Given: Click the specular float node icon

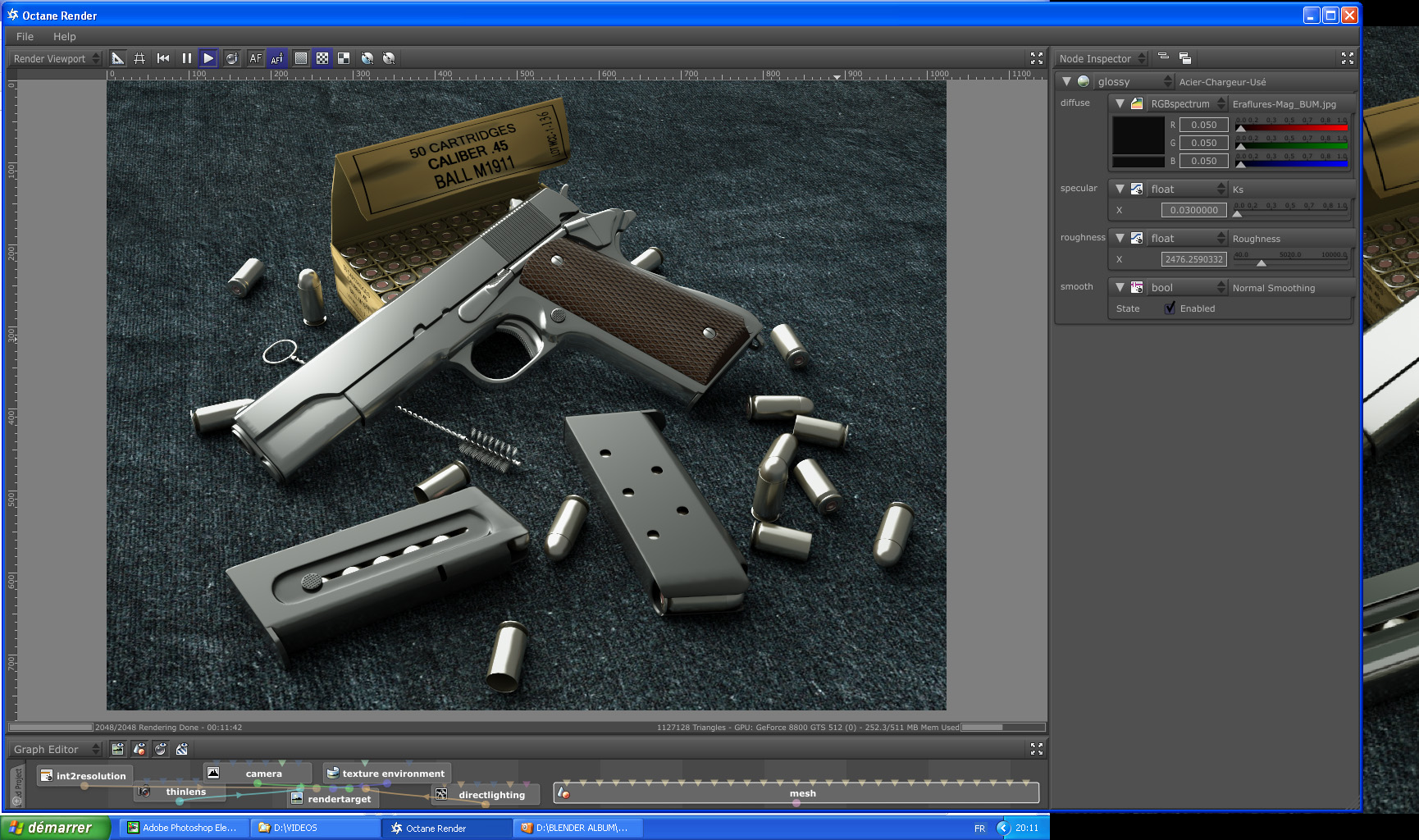Looking at the screenshot, I should click(x=1137, y=189).
